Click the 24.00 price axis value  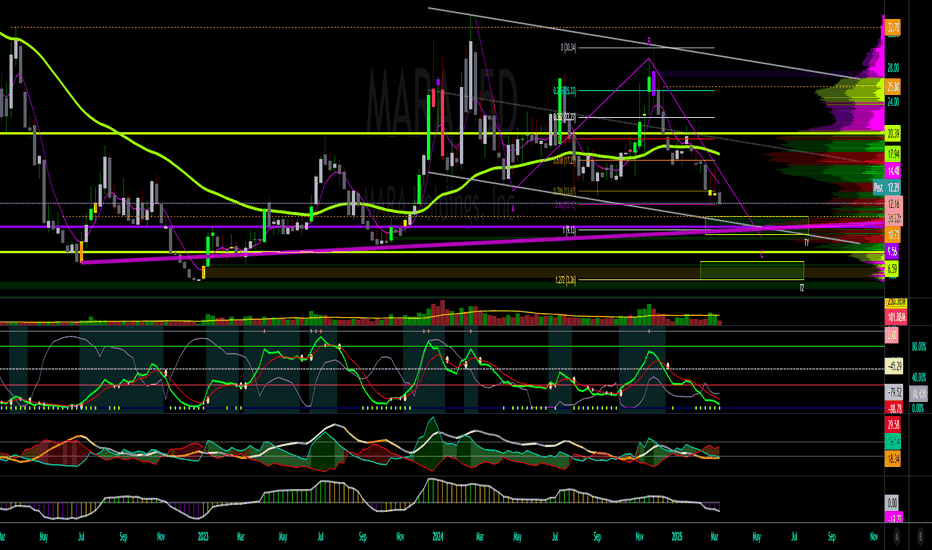[893, 102]
